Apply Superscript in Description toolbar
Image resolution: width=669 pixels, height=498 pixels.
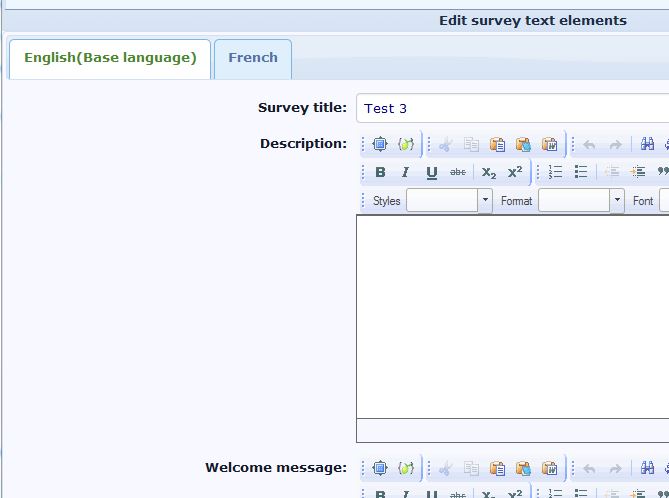(515, 172)
